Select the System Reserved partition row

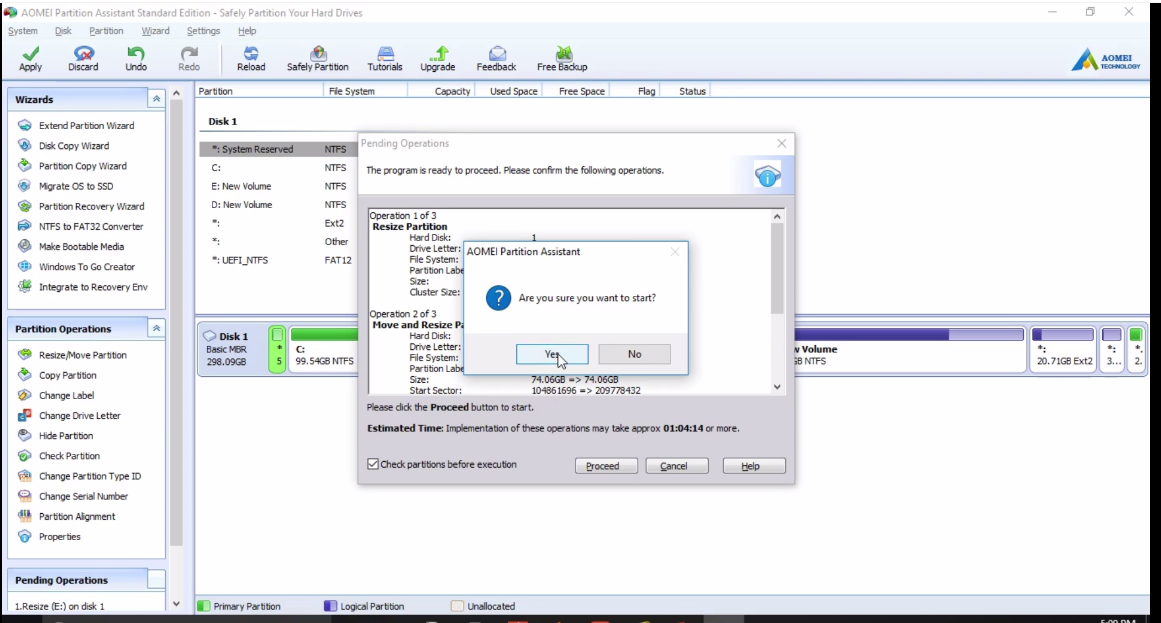tap(278, 149)
